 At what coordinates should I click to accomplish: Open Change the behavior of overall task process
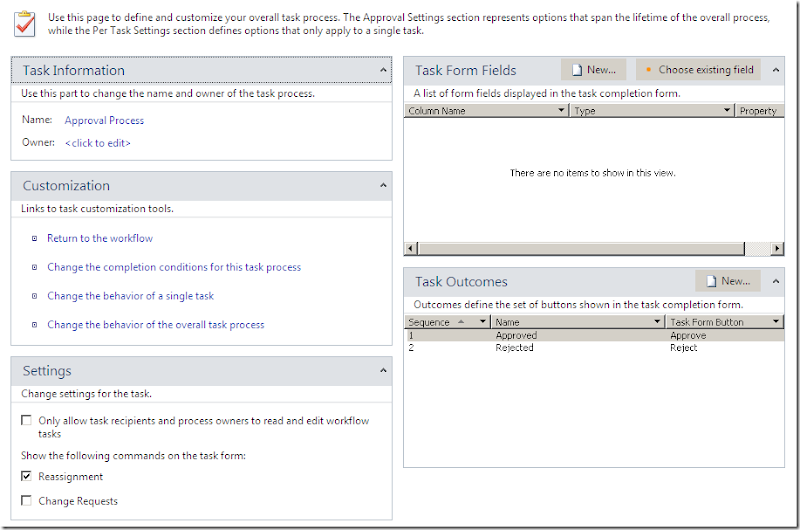pyautogui.click(x=156, y=325)
